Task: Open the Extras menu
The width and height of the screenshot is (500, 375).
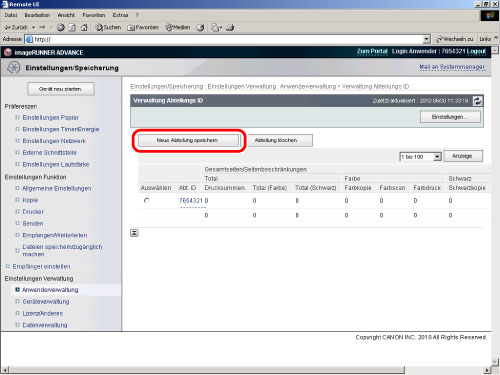Action: click(120, 15)
